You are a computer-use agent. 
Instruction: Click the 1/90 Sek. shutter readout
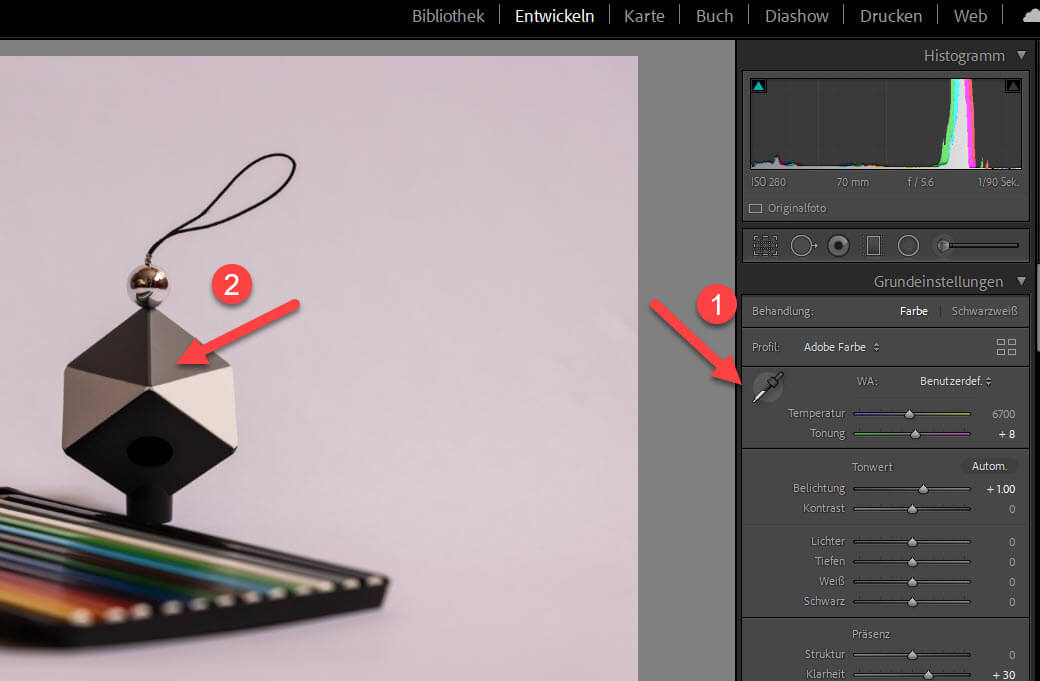pos(998,182)
